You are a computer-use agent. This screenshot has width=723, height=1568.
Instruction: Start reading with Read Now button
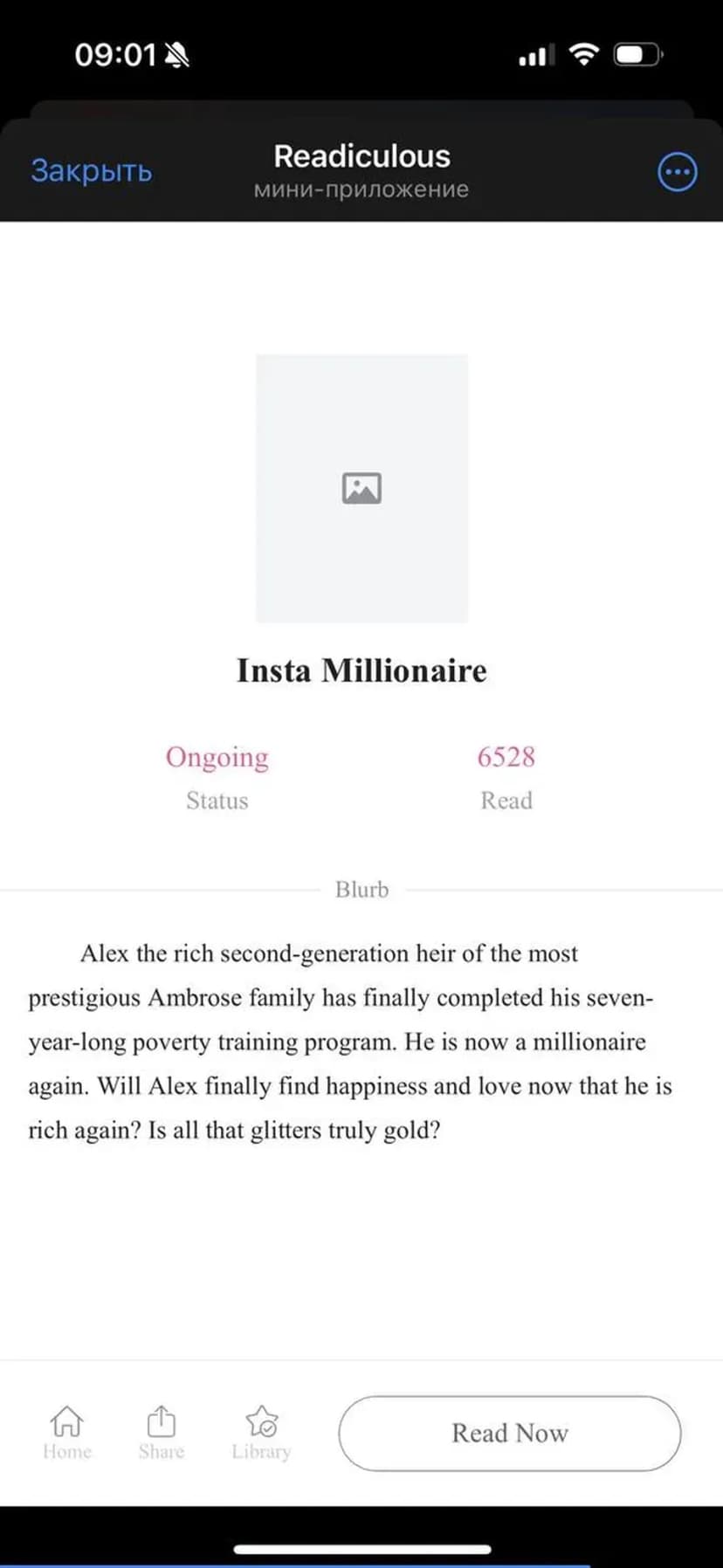click(509, 1433)
